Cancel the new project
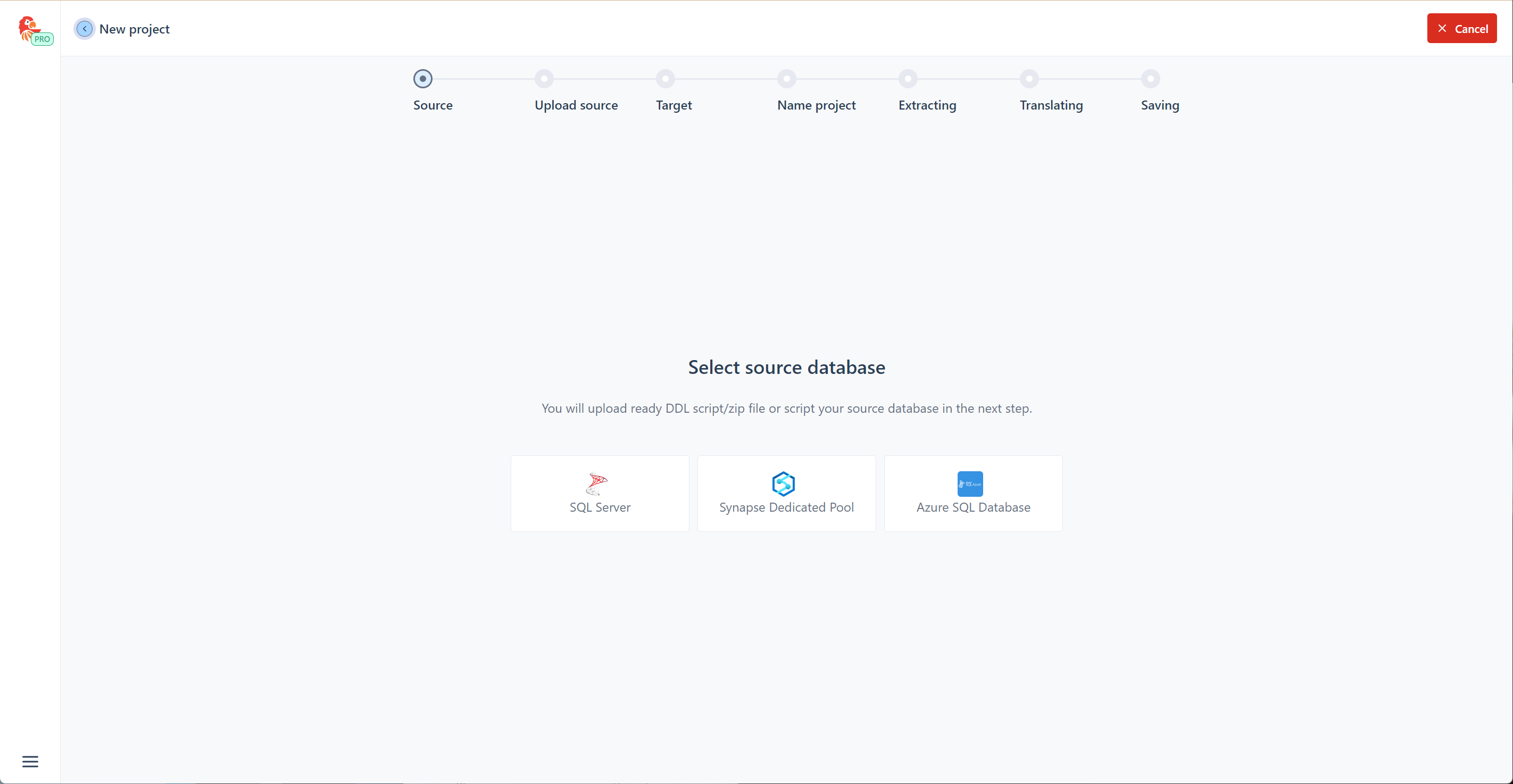The width and height of the screenshot is (1513, 784). (x=1462, y=29)
